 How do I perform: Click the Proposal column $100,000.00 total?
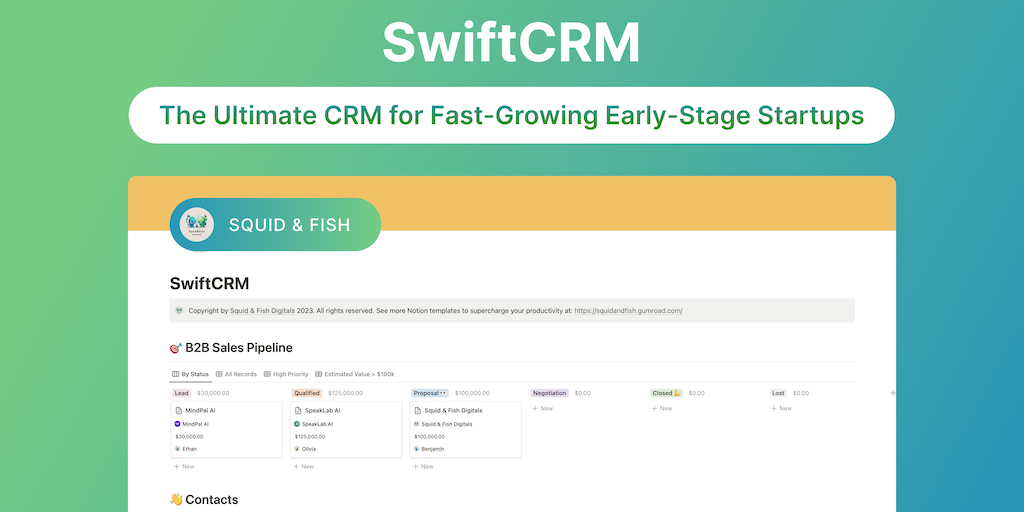click(x=472, y=393)
